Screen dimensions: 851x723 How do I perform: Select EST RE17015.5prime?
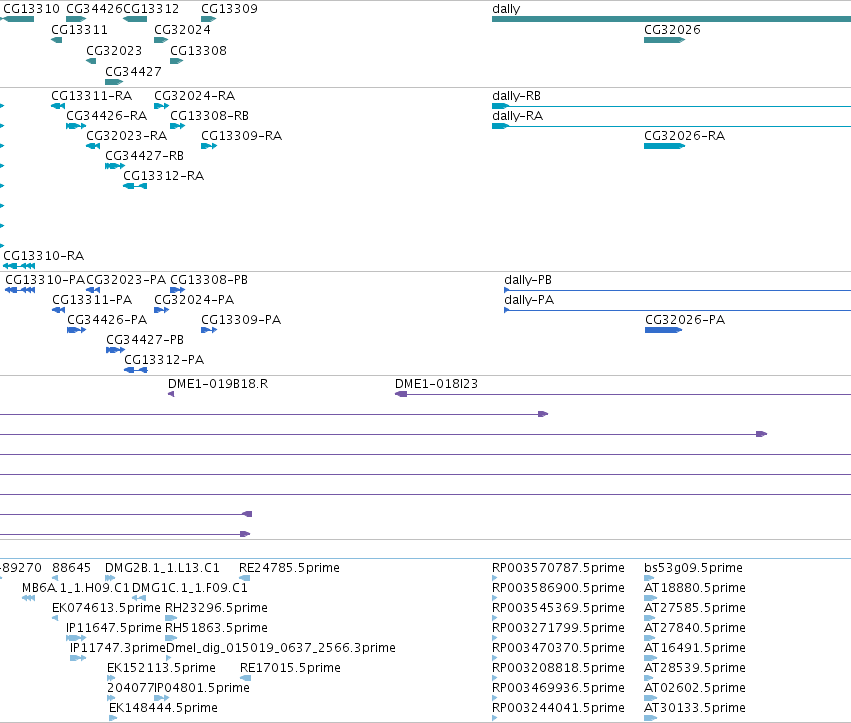(x=246, y=678)
